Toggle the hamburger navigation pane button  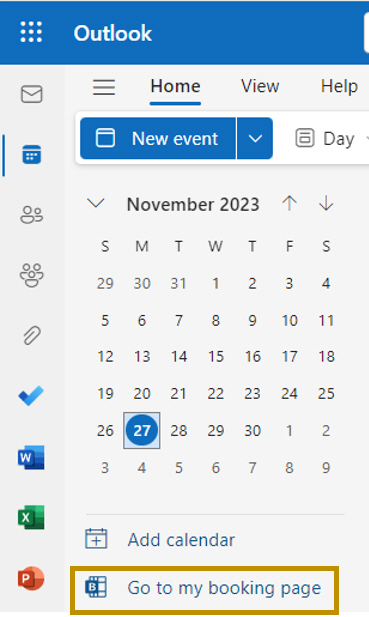[x=104, y=87]
